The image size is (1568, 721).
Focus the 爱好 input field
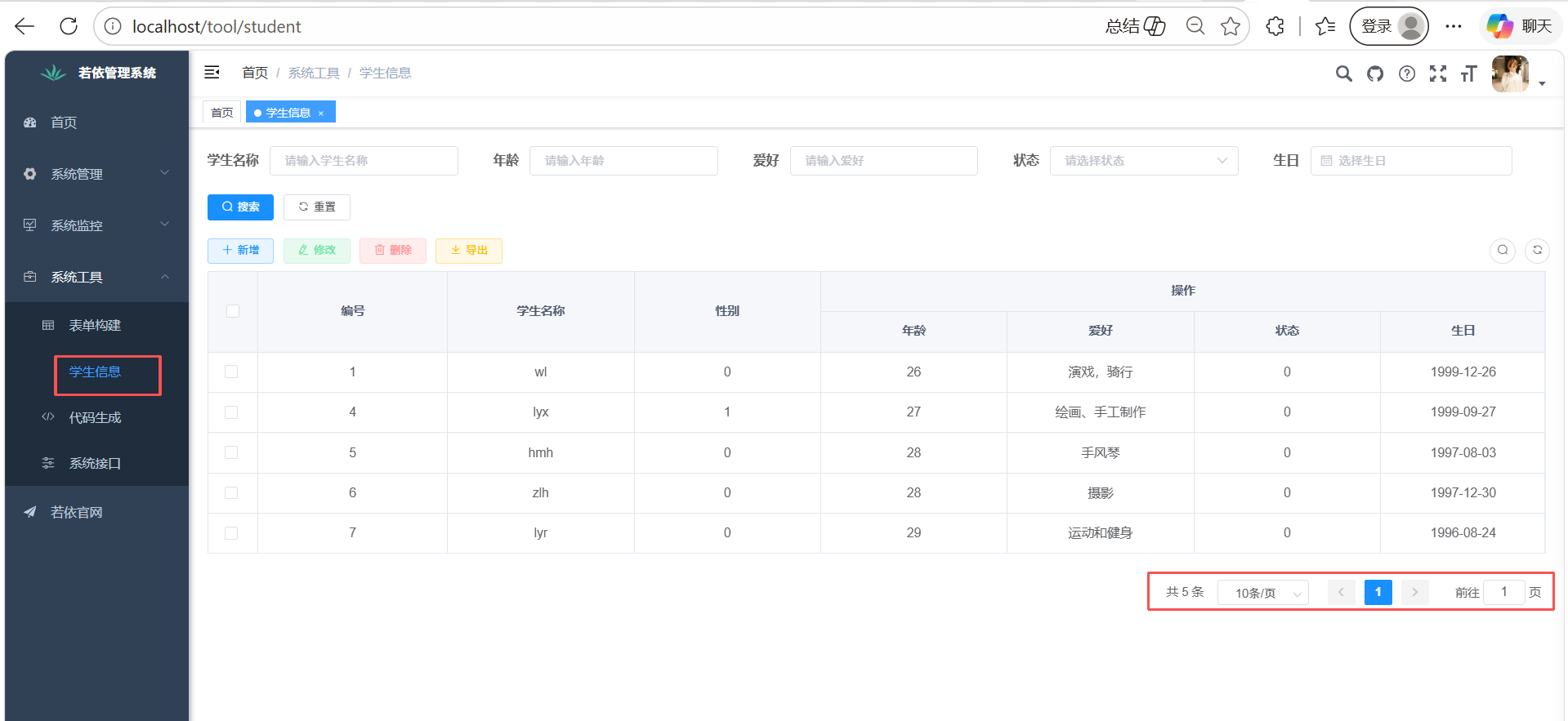(884, 161)
